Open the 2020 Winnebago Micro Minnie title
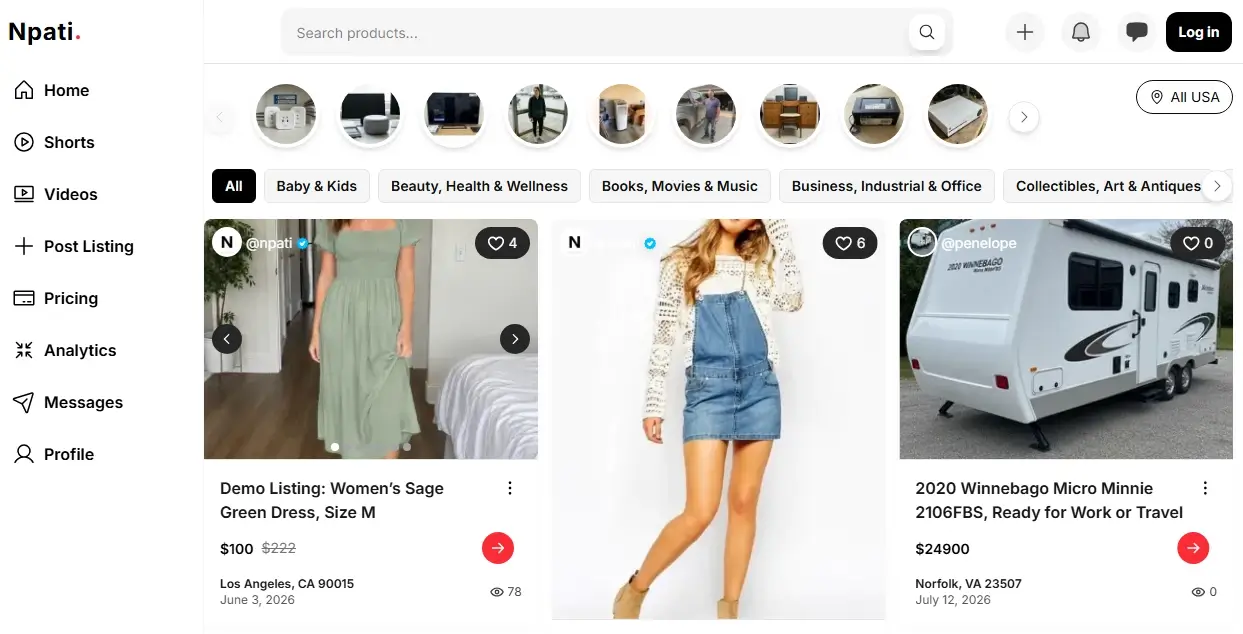This screenshot has width=1243, height=634. pos(1049,500)
